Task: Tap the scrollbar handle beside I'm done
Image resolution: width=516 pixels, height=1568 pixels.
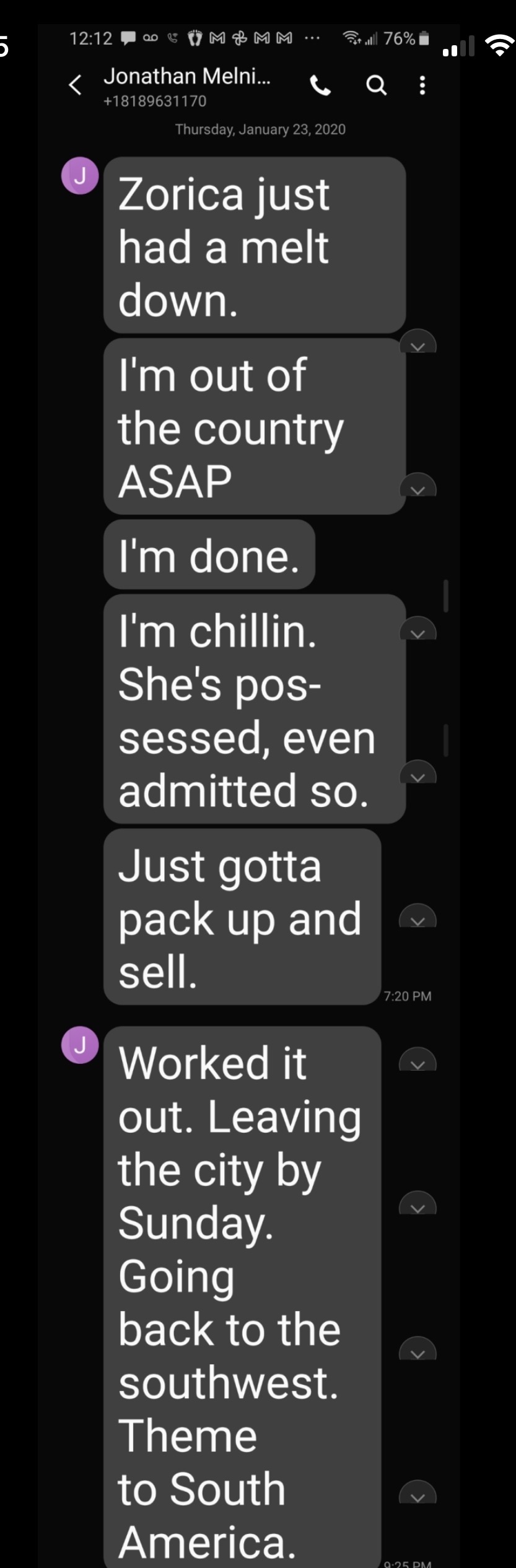Action: [x=446, y=596]
